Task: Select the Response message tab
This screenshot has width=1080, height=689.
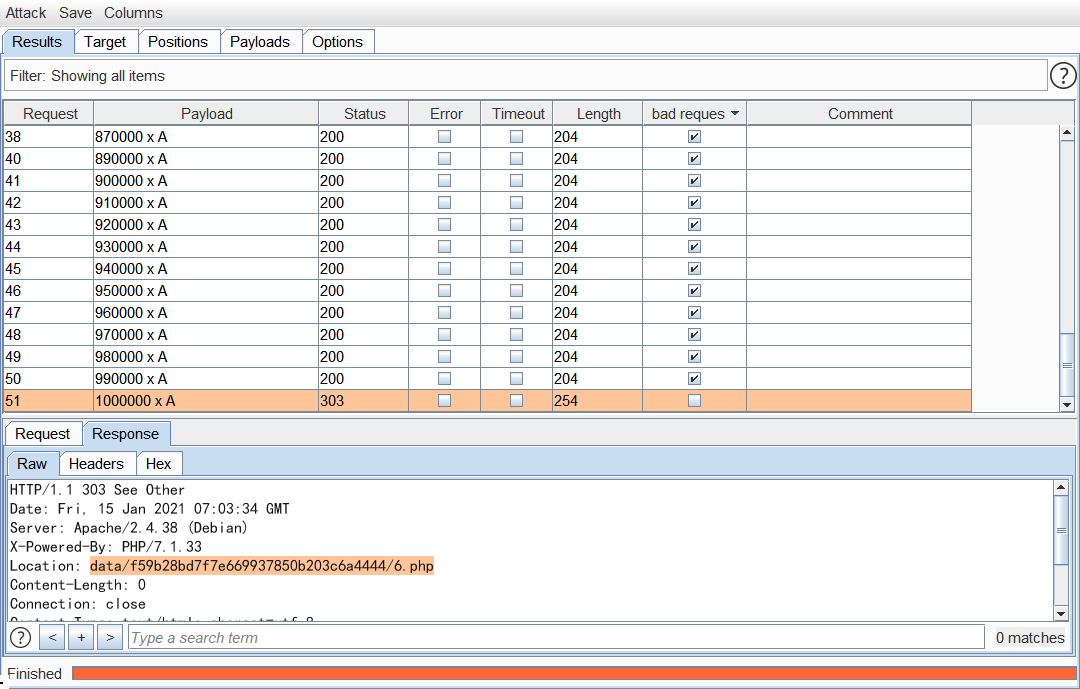Action: click(125, 434)
